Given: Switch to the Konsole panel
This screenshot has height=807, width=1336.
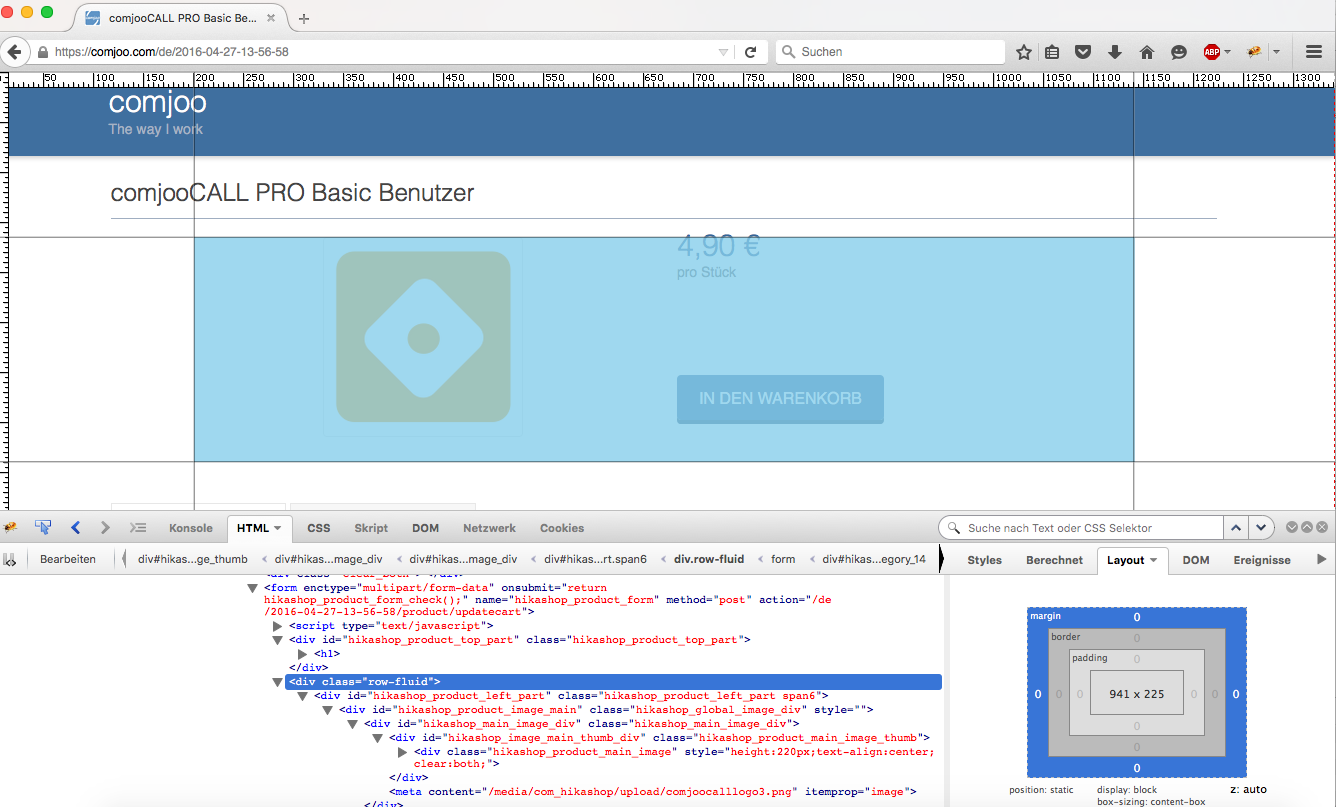Looking at the screenshot, I should coord(191,528).
